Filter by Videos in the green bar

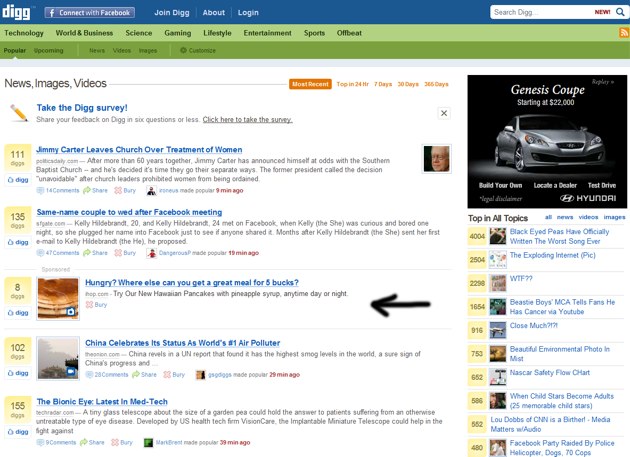coord(122,50)
